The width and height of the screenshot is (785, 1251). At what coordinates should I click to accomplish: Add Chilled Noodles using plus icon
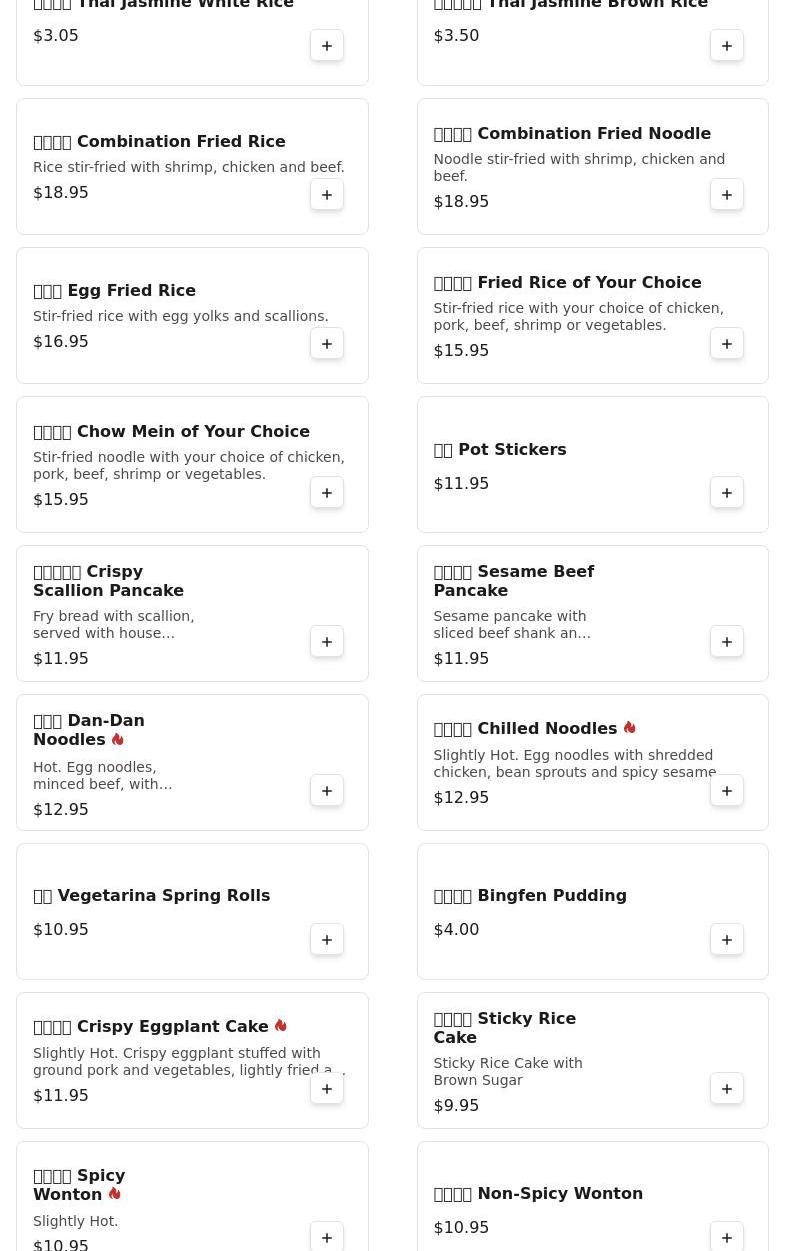pyautogui.click(x=727, y=791)
